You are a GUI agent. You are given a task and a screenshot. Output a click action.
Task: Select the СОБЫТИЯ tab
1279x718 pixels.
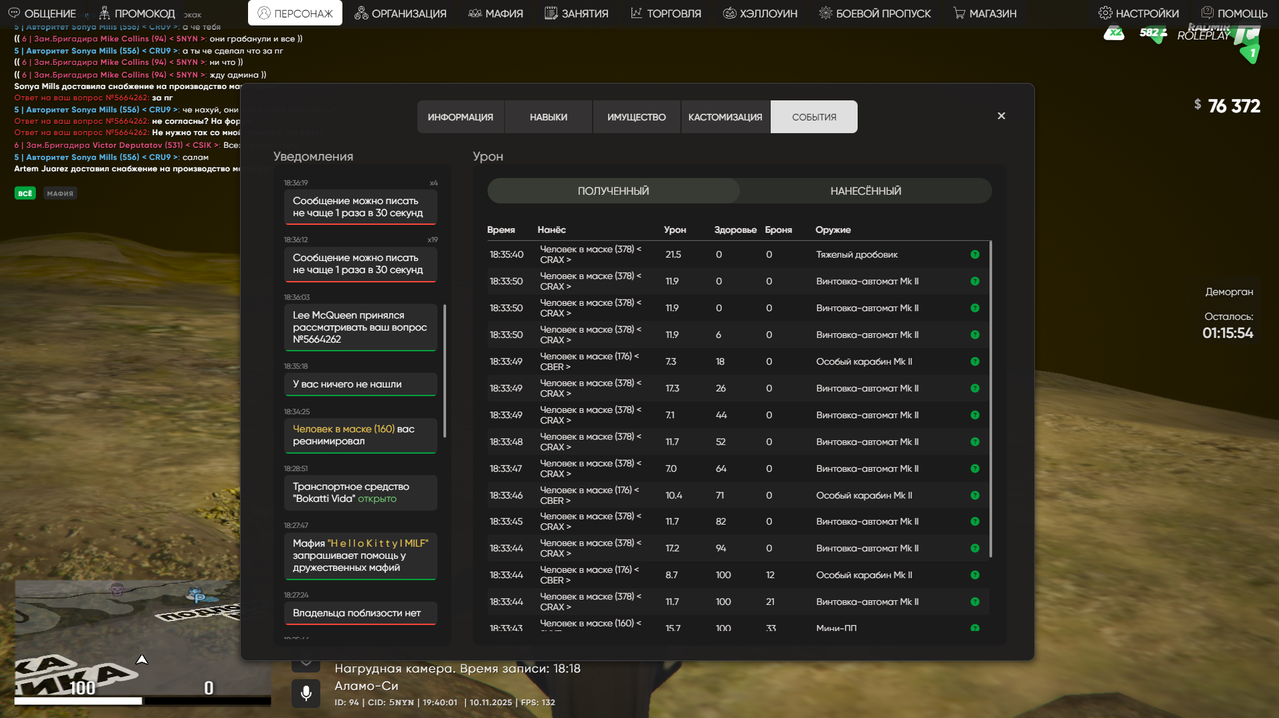(814, 117)
